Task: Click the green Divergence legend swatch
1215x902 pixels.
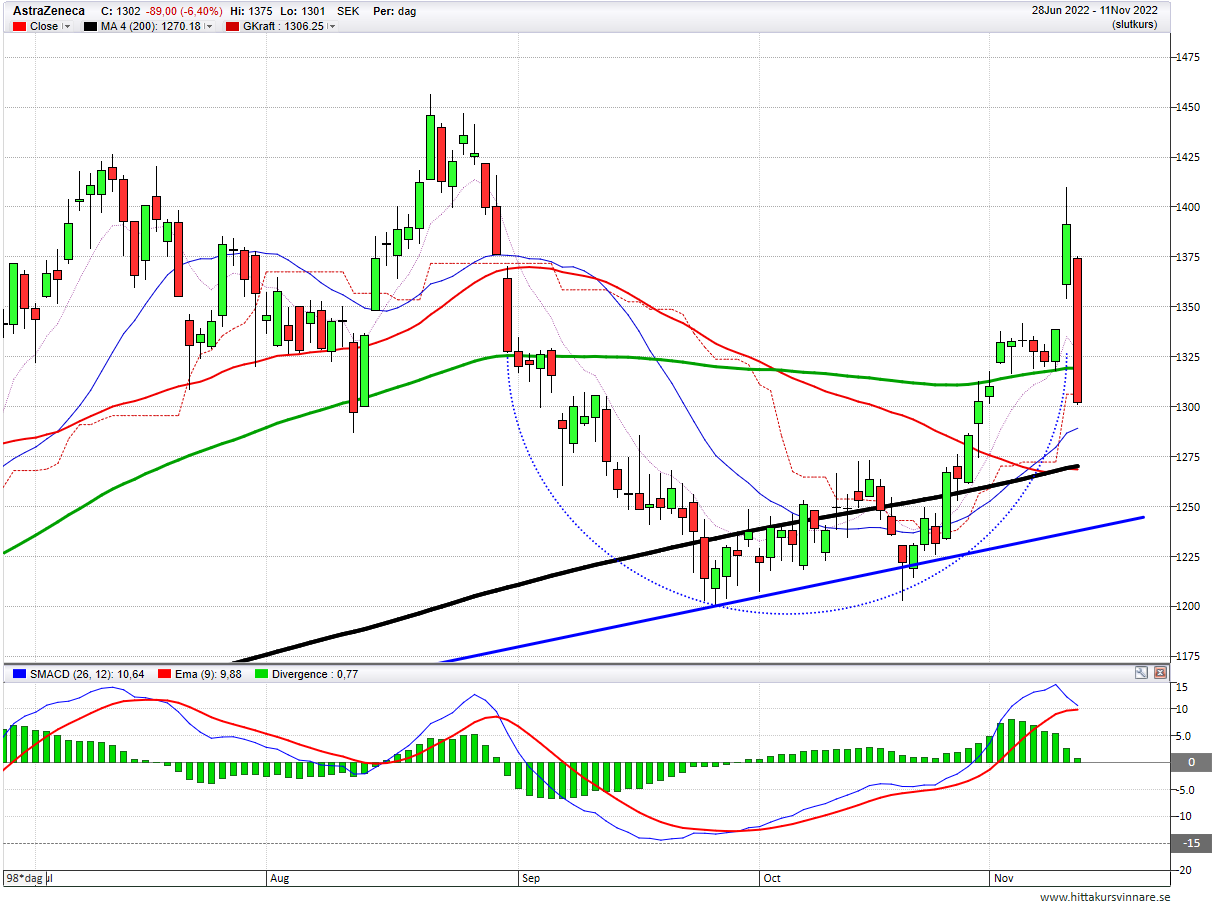Action: click(263, 675)
